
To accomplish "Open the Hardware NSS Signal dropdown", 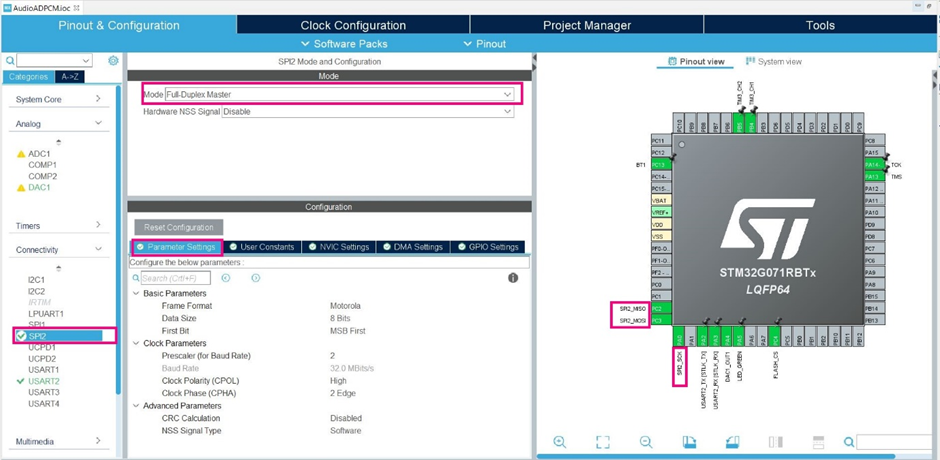I will tap(368, 112).
